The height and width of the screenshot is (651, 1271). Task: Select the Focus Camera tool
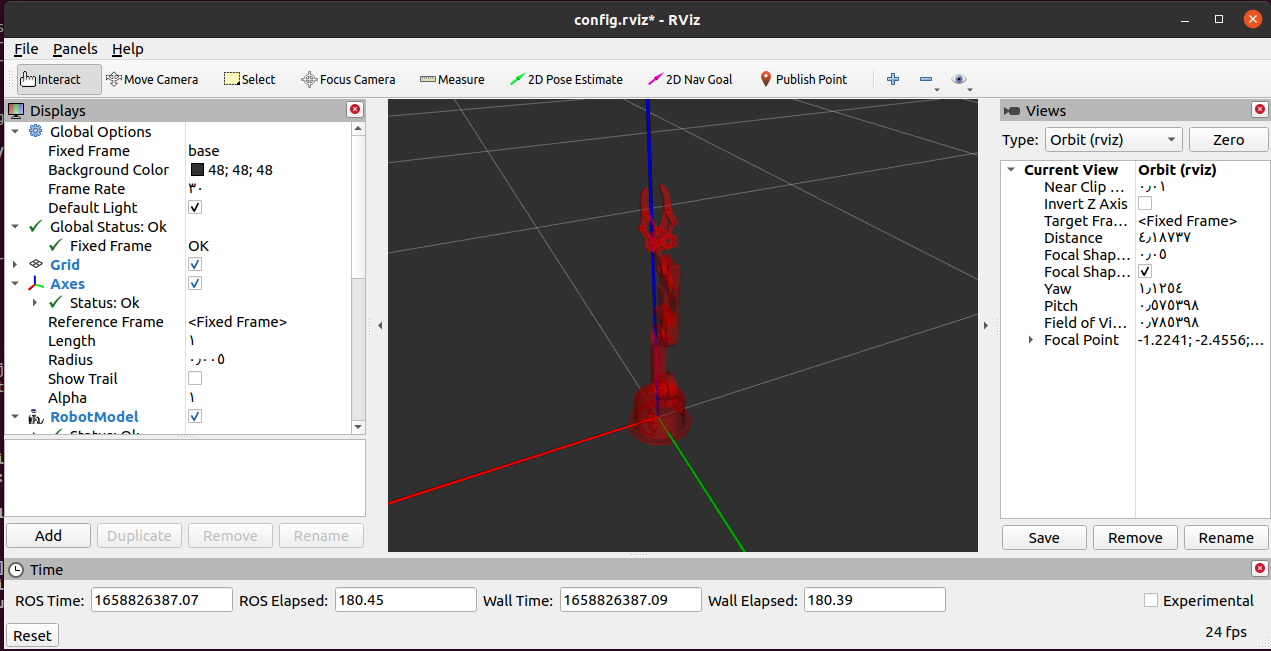[349, 79]
